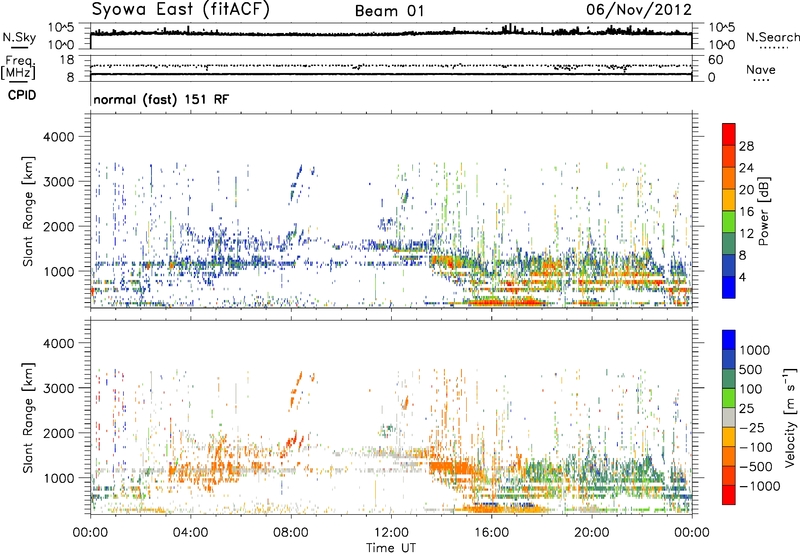Click the 'Syowa East (fitACF)' title
This screenshot has height=554, width=800.
pos(181,9)
